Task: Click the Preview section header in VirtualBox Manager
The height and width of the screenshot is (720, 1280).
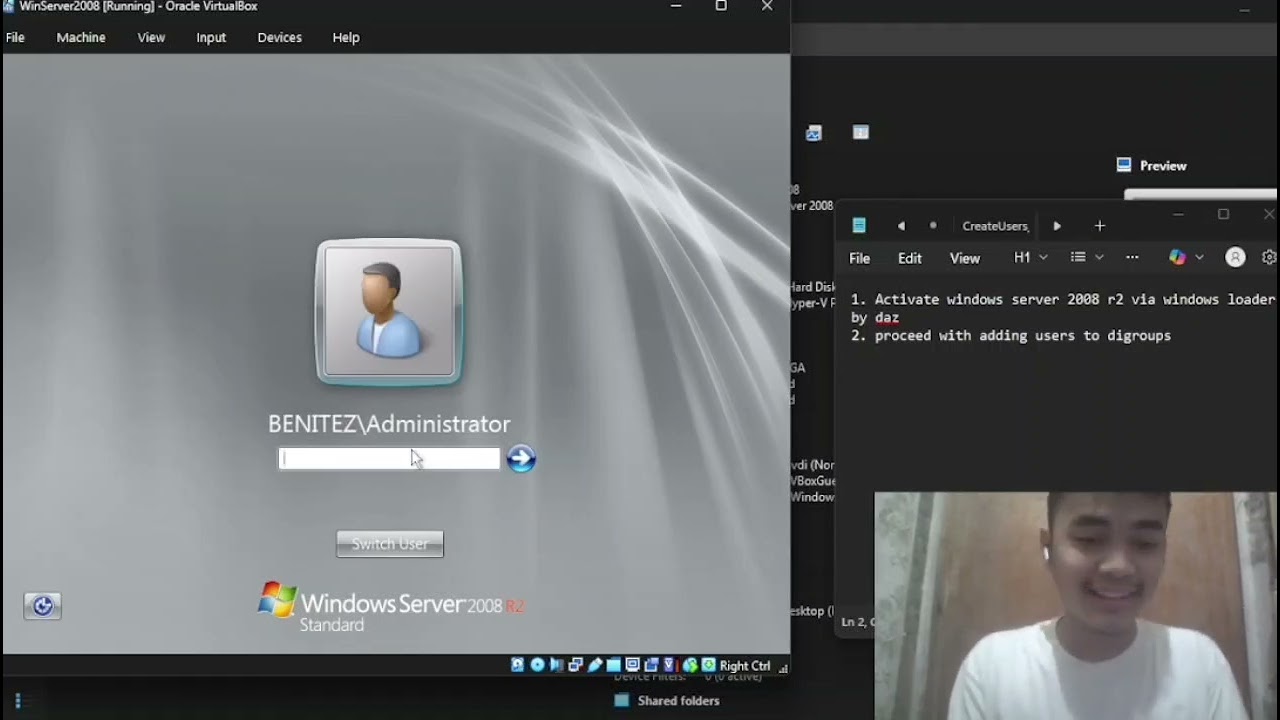Action: pos(1152,166)
